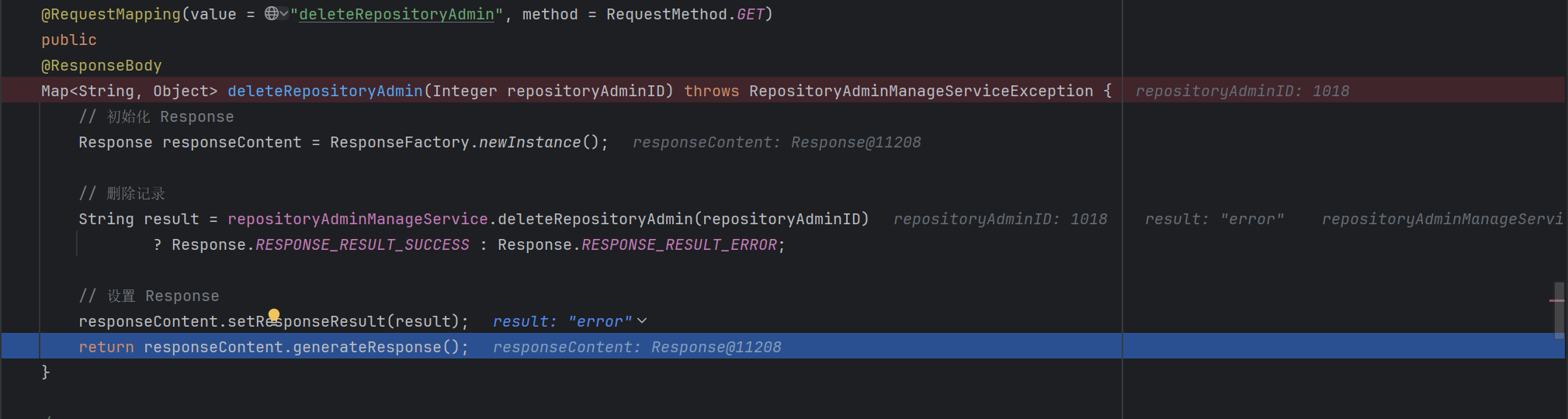Open the "deleteRepositoryAdmin" URL mapping link

click(397, 14)
